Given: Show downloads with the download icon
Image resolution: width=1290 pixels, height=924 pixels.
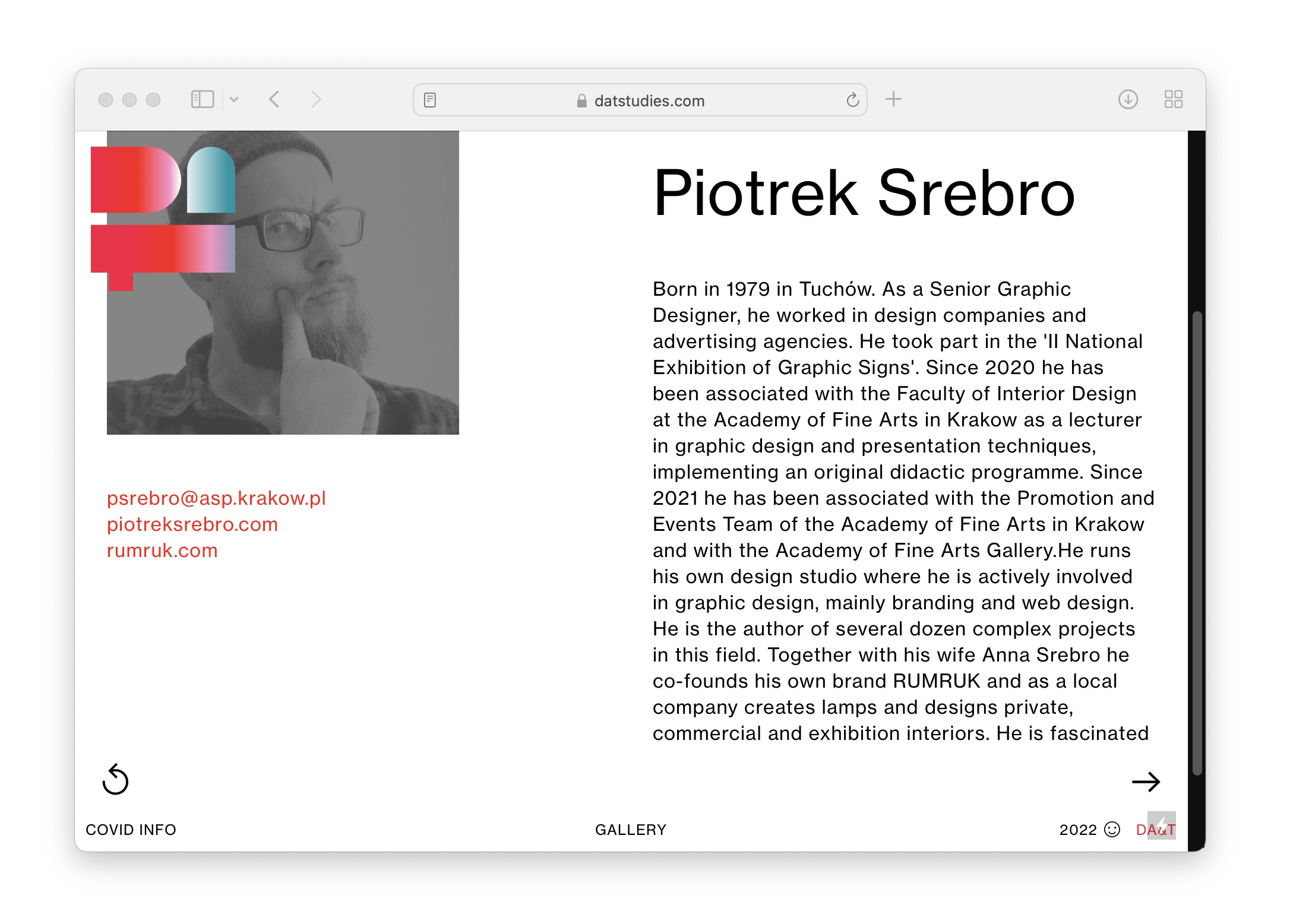Looking at the screenshot, I should [1128, 99].
